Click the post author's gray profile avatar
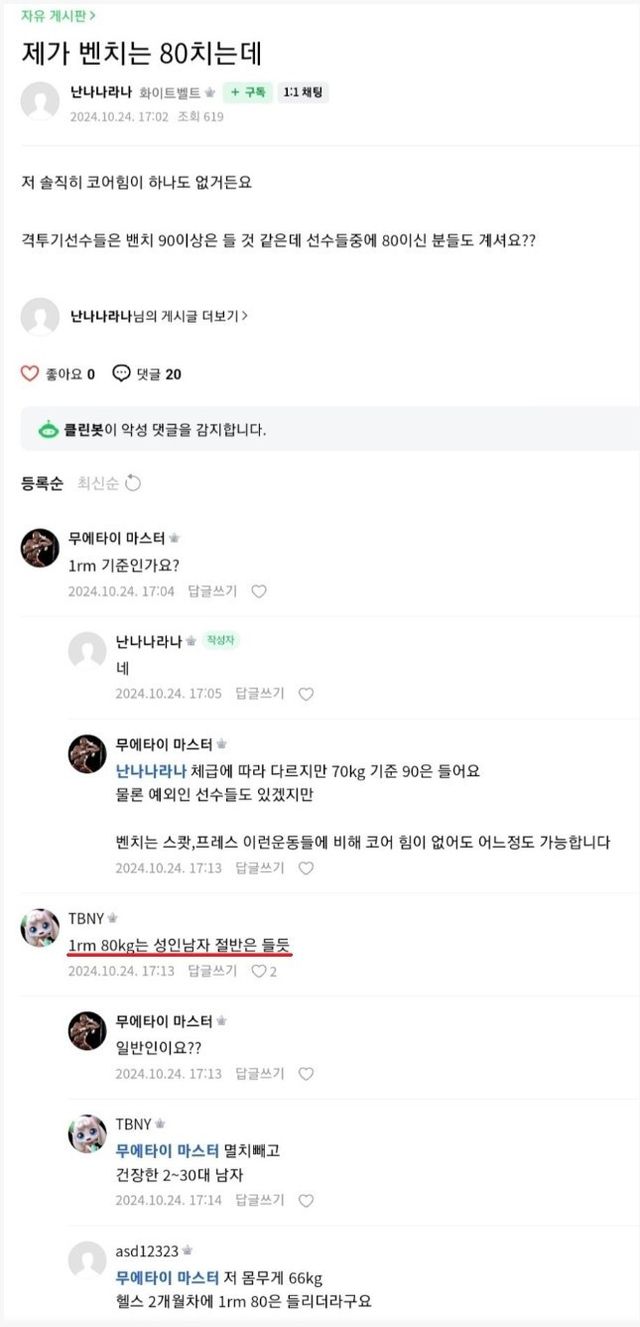The height and width of the screenshot is (1327, 640). pyautogui.click(x=40, y=101)
